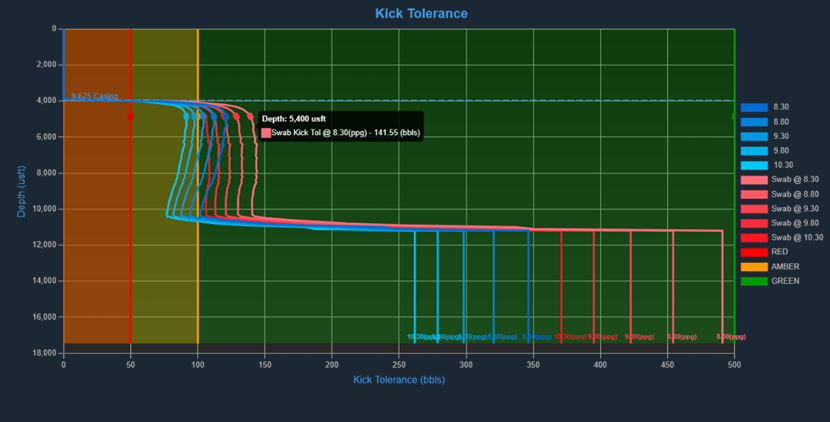
Task: Click the Swab Kick Tol tooltip box
Action: point(341,125)
